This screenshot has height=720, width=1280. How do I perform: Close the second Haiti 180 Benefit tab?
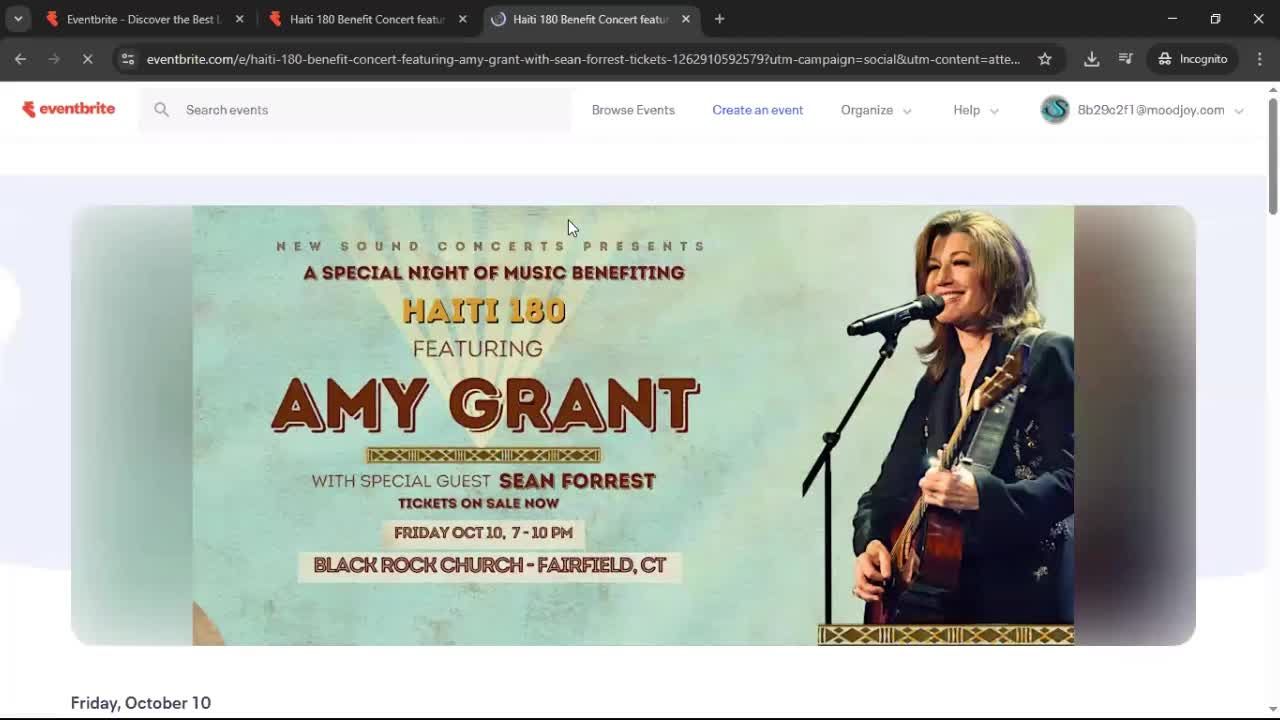click(x=462, y=19)
